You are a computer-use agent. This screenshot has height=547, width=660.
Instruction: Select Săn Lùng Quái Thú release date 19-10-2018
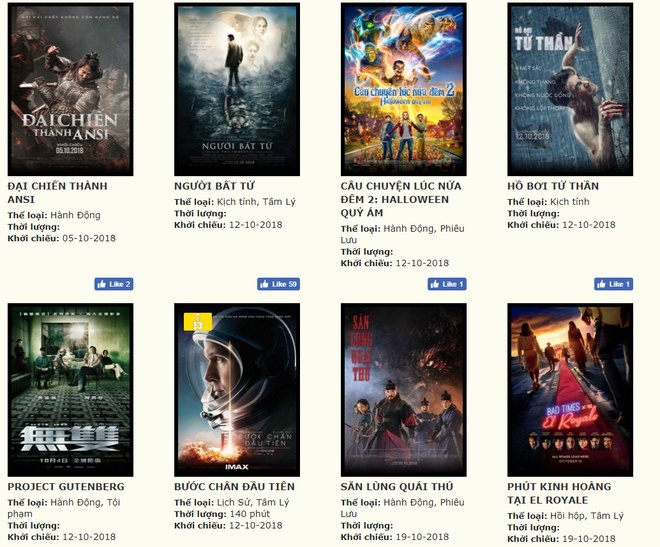(x=422, y=537)
